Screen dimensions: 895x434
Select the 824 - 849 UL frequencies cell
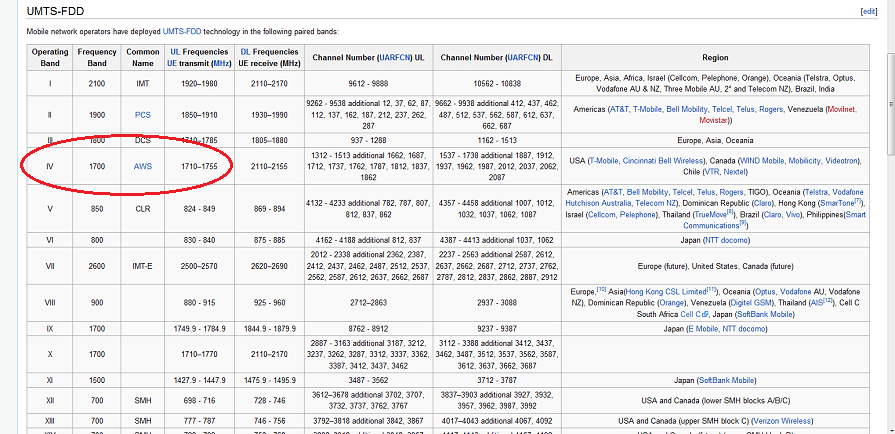tap(199, 209)
